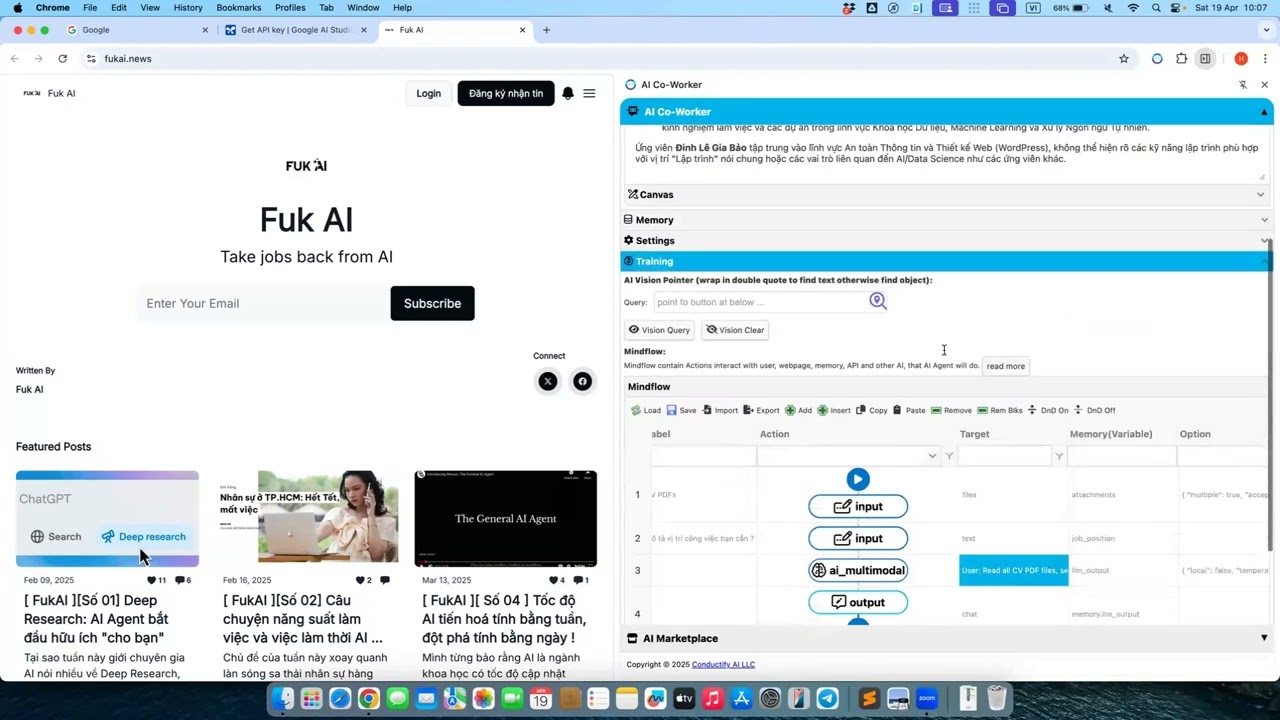The height and width of the screenshot is (720, 1280).
Task: Bookmark this page with the star icon
Action: pos(1124,59)
